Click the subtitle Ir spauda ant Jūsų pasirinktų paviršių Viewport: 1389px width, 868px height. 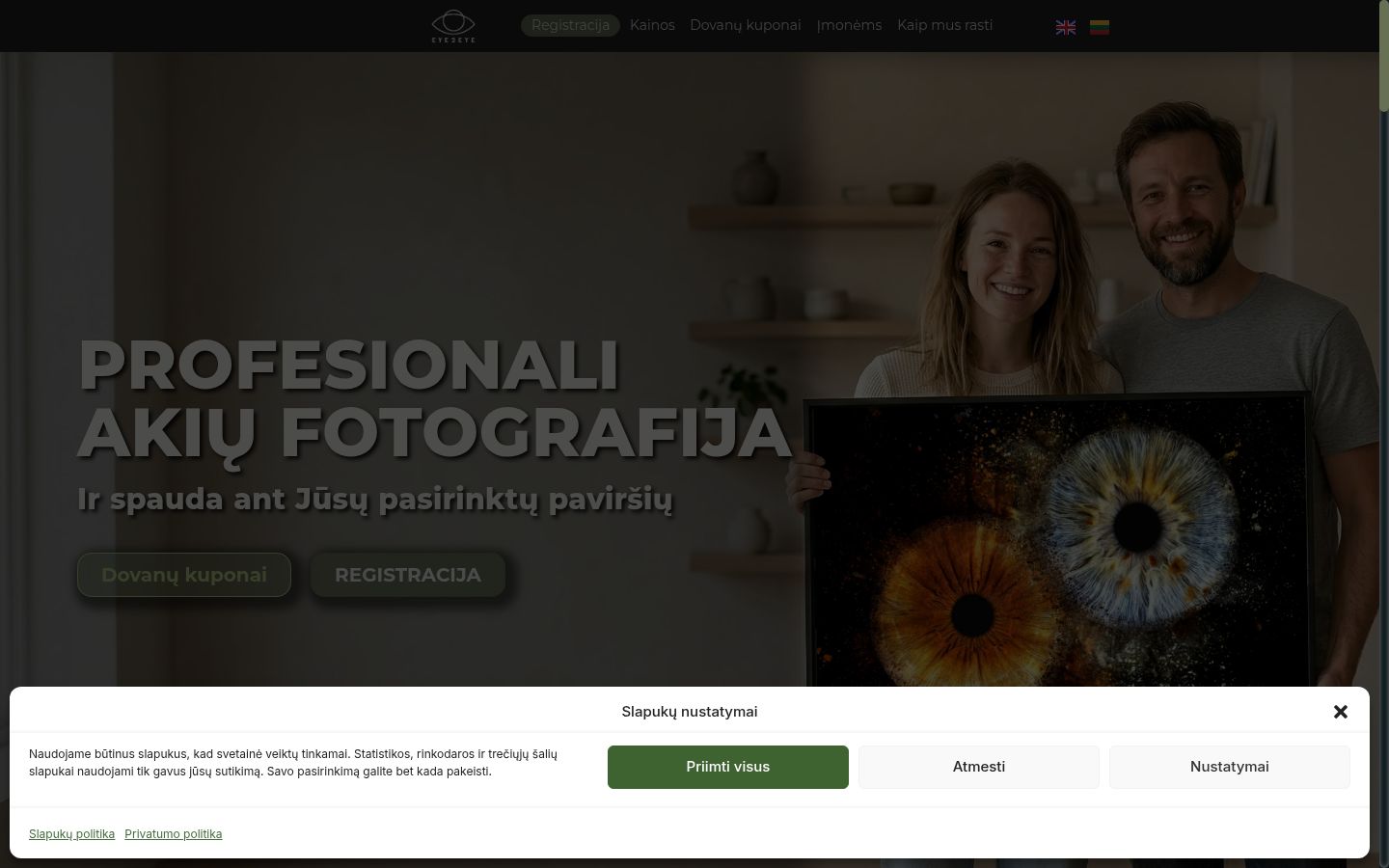[x=375, y=500]
